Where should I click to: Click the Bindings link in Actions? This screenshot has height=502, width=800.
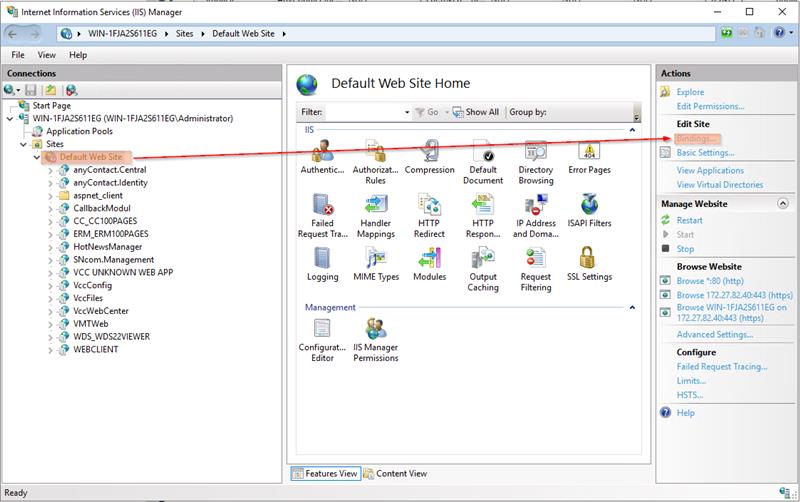click(697, 138)
